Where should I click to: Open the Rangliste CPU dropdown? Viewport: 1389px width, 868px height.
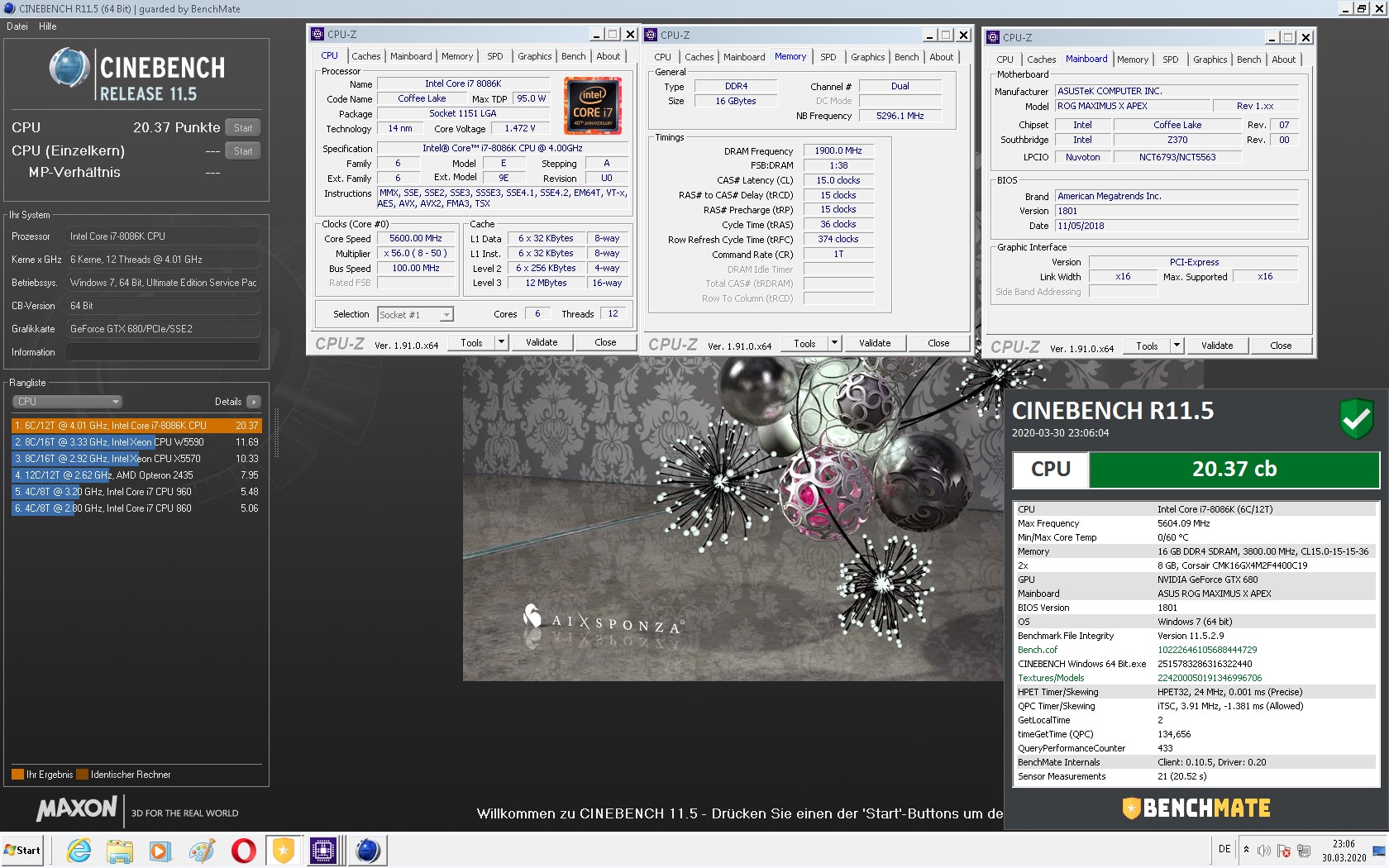coord(68,402)
